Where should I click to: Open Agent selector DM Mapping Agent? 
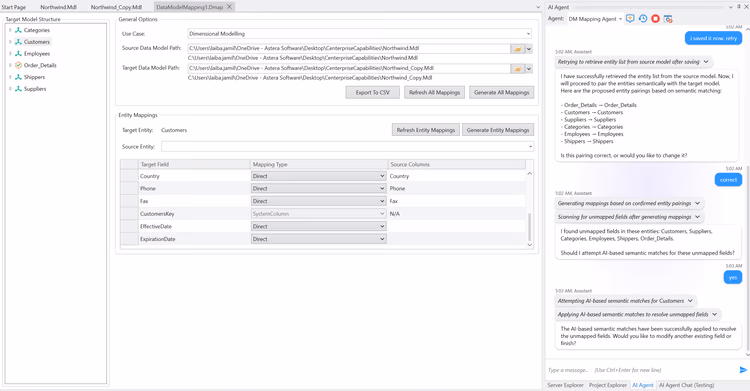[595, 19]
